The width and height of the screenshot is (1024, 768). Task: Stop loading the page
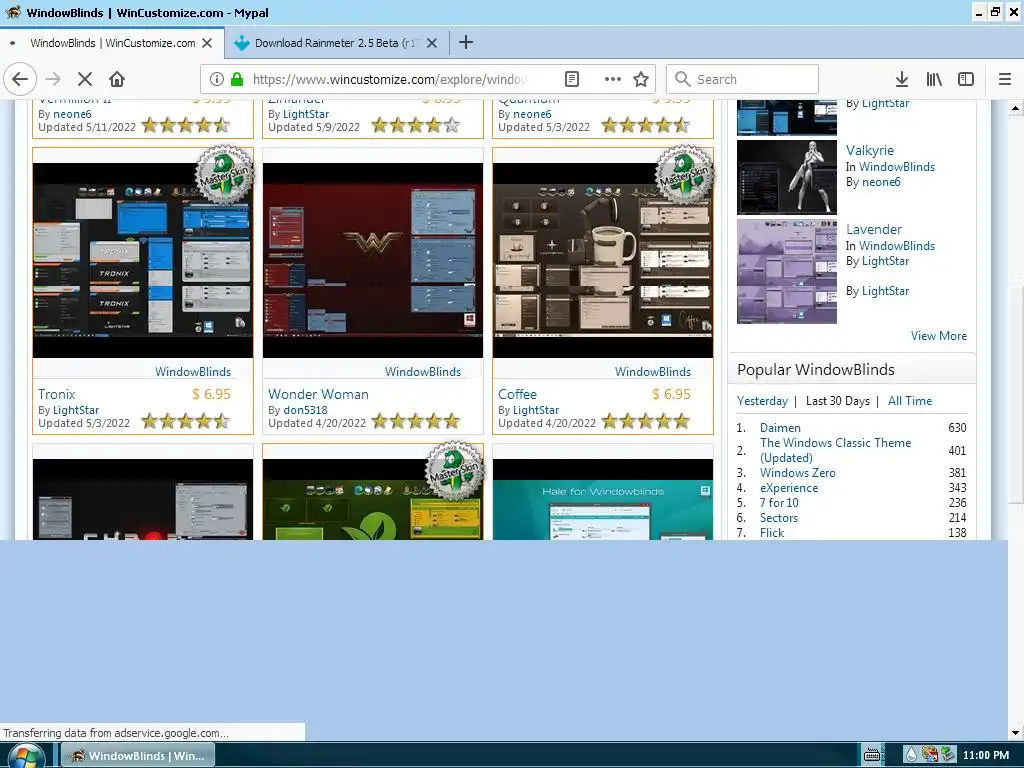85,79
